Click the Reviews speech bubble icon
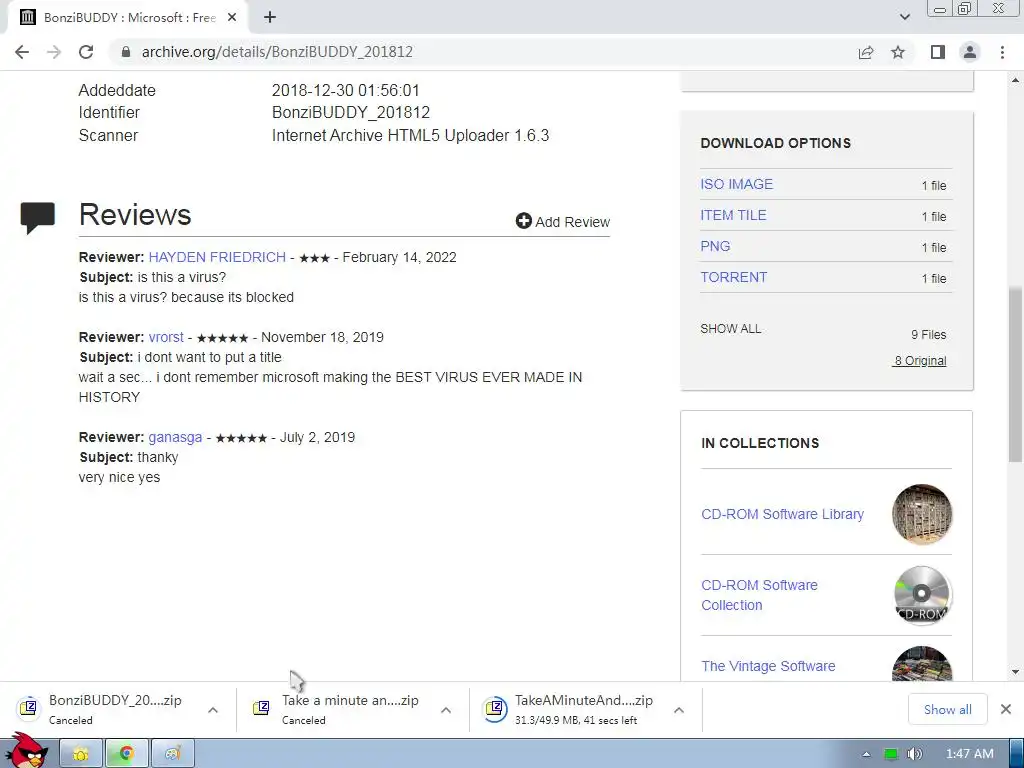The image size is (1024, 768). tap(38, 217)
